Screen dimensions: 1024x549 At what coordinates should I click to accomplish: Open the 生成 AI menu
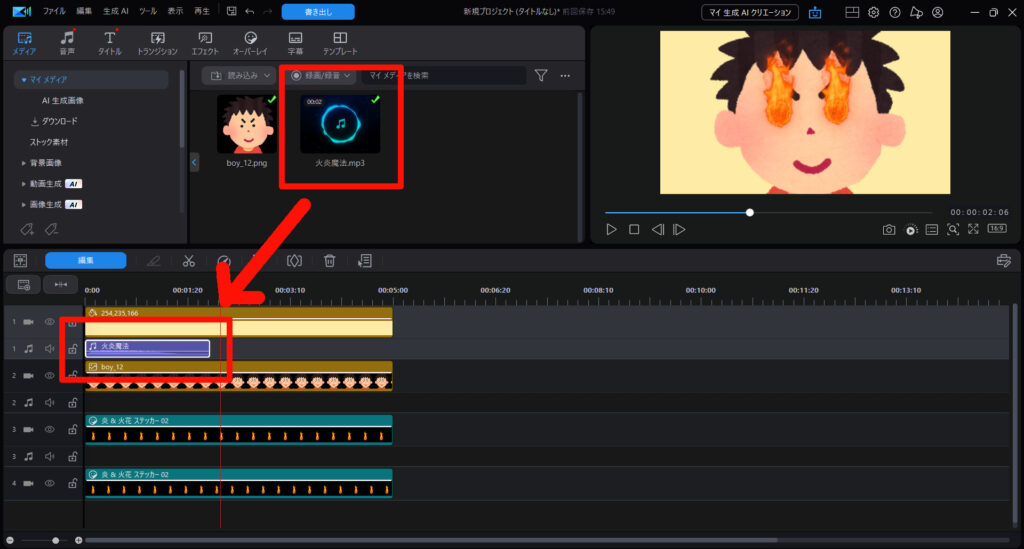[117, 12]
